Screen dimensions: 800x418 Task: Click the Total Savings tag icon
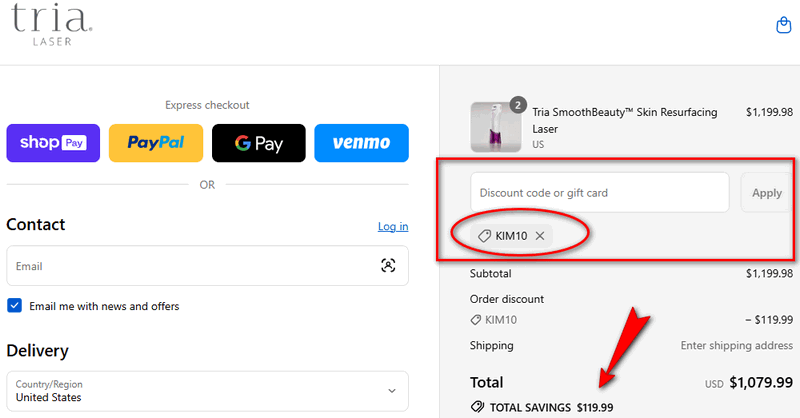(x=477, y=407)
